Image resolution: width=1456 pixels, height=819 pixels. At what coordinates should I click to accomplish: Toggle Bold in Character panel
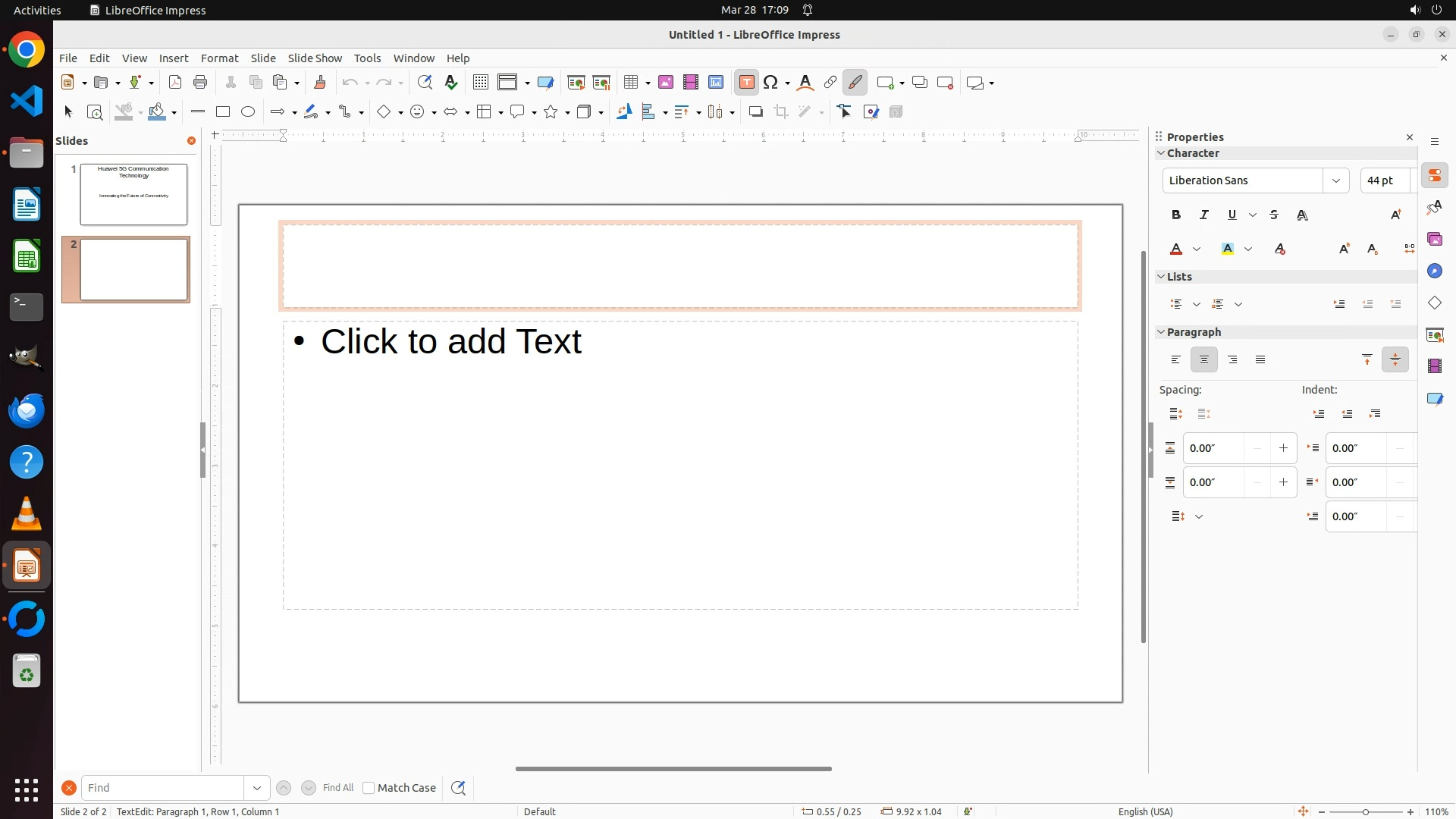[x=1176, y=215]
